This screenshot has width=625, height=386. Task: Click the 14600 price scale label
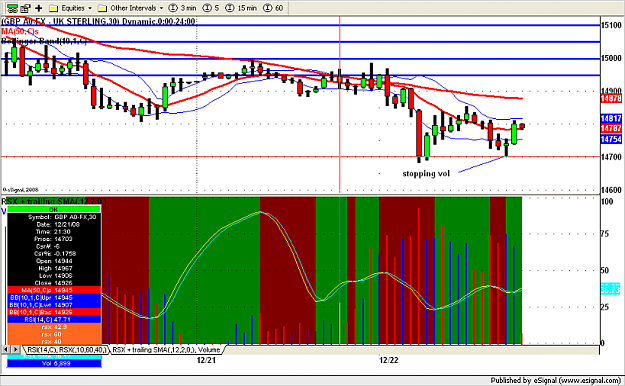tap(611, 190)
